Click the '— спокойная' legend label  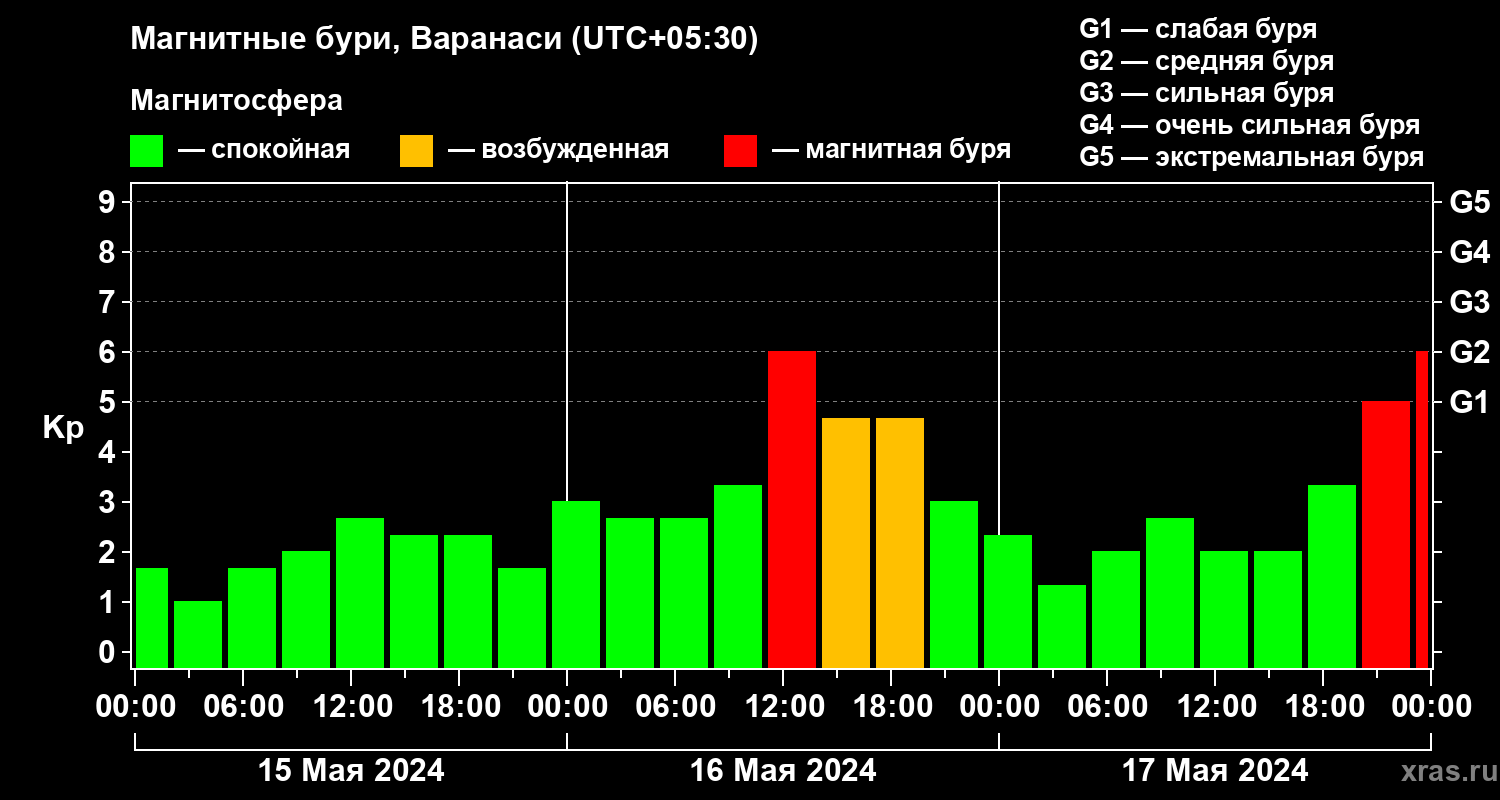(264, 151)
